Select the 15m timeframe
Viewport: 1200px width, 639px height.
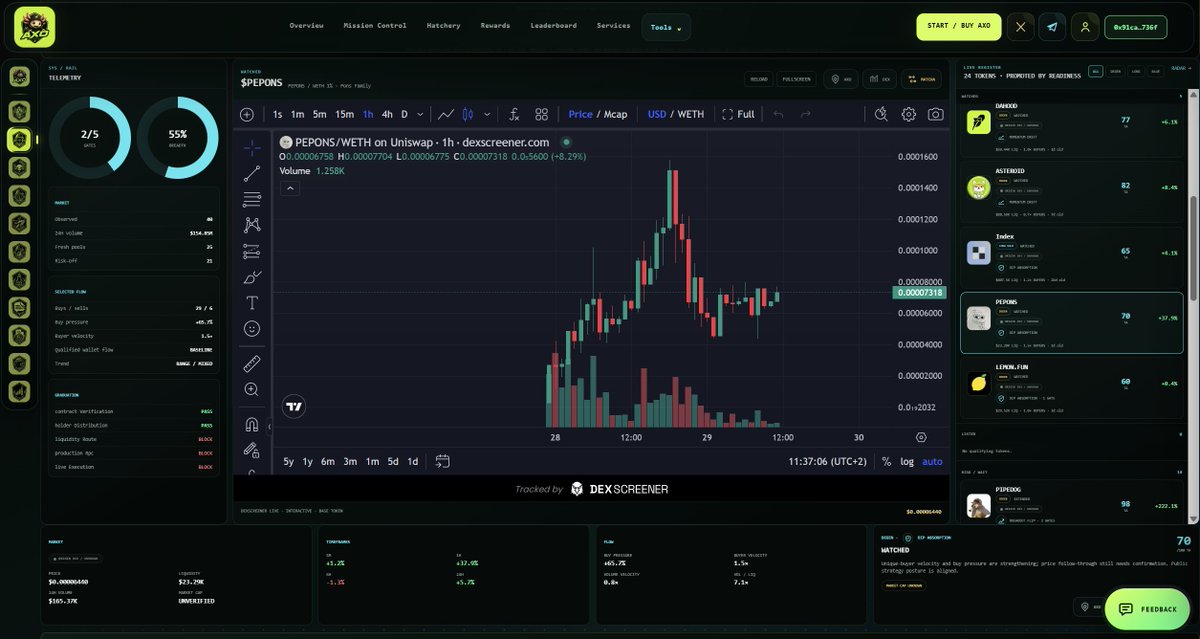coord(344,114)
